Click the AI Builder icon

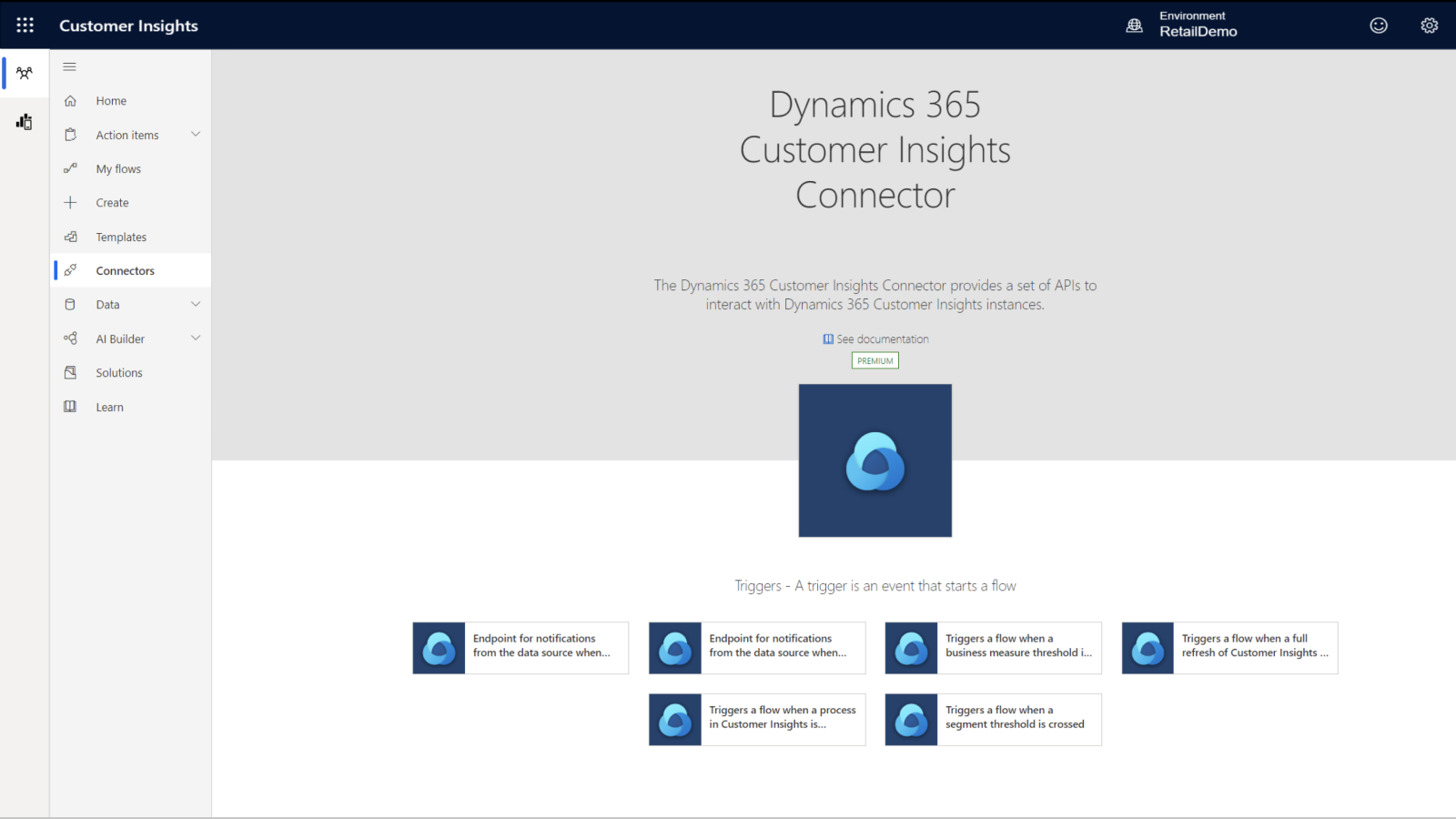tap(70, 339)
